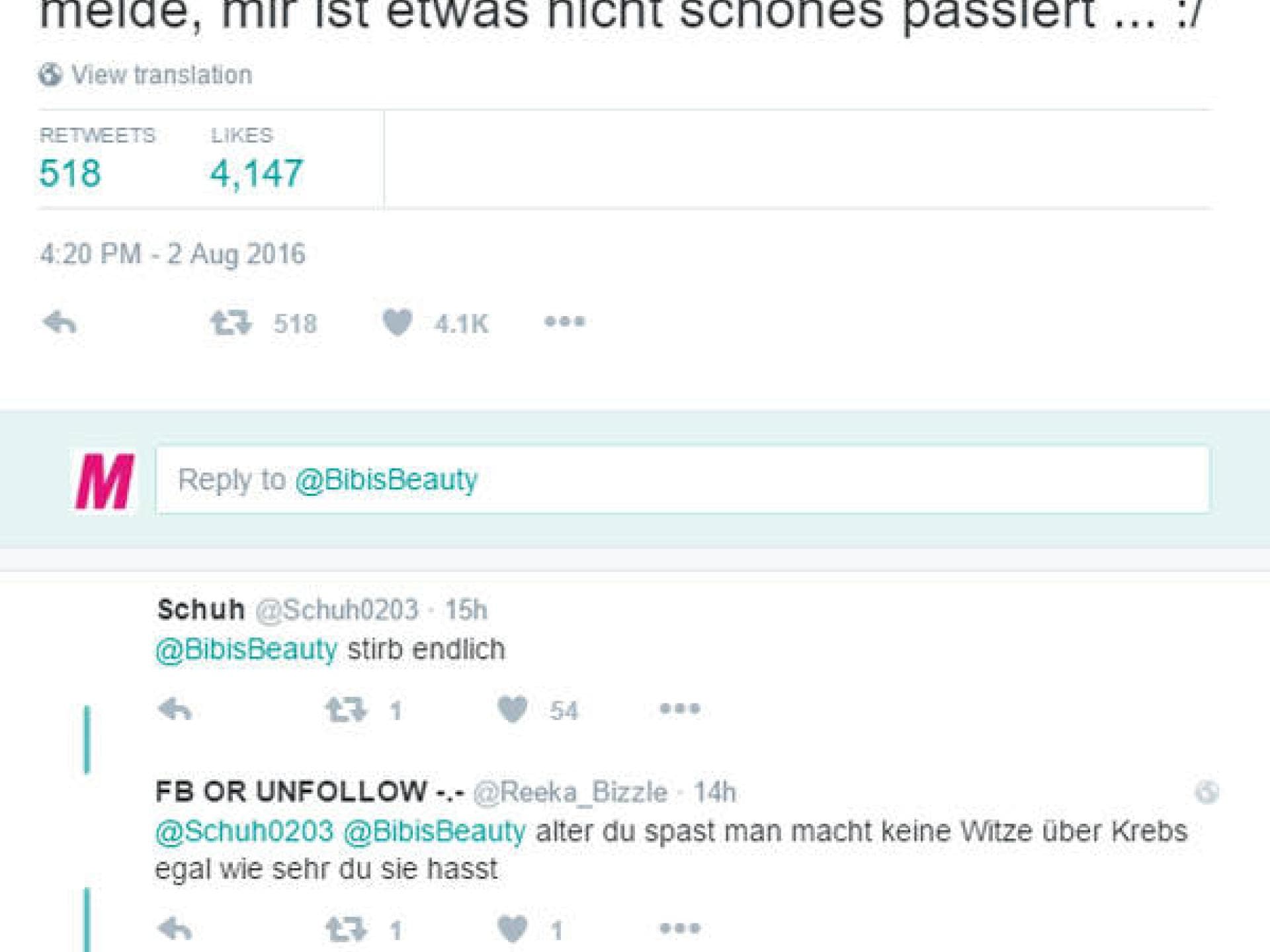Click the globe translate icon on Reeka_Bizzle tweet

[1206, 792]
